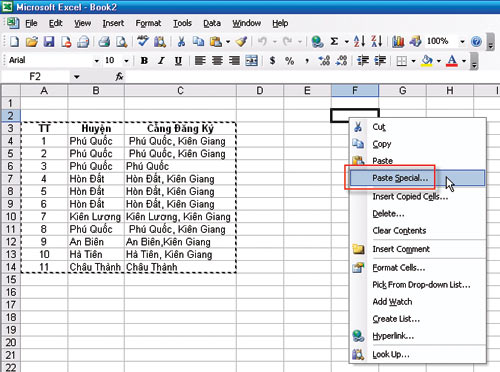The width and height of the screenshot is (500, 372).
Task: Click the Increase Indent icon
Action: click(380, 61)
